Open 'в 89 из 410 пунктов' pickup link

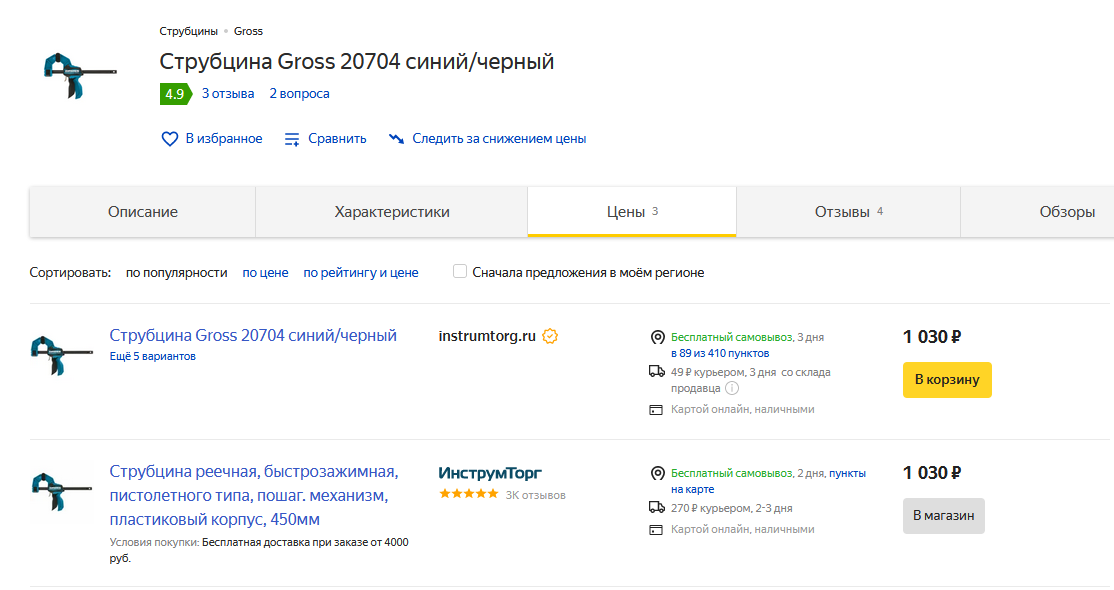(719, 353)
